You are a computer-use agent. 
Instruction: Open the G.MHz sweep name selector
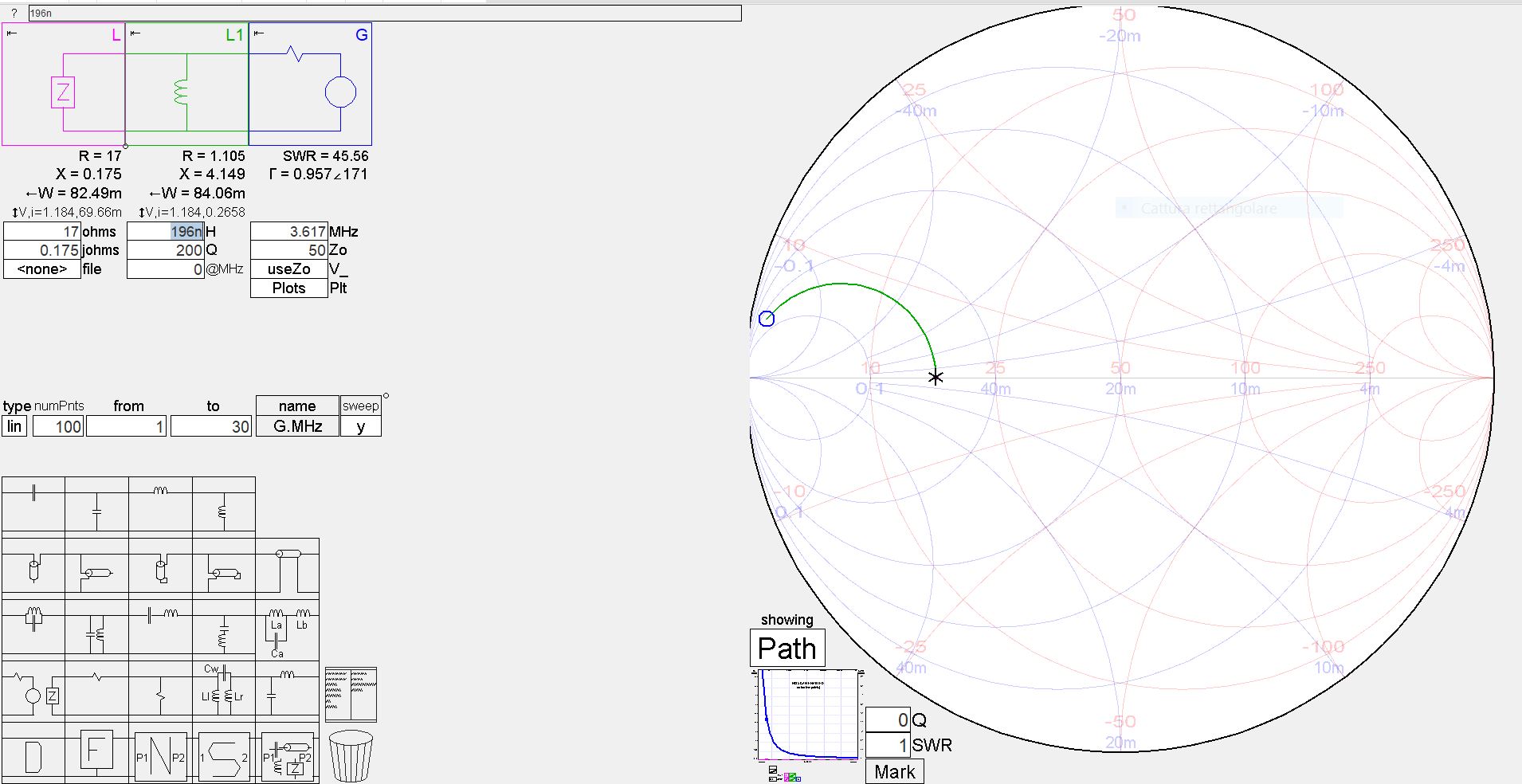(x=297, y=426)
